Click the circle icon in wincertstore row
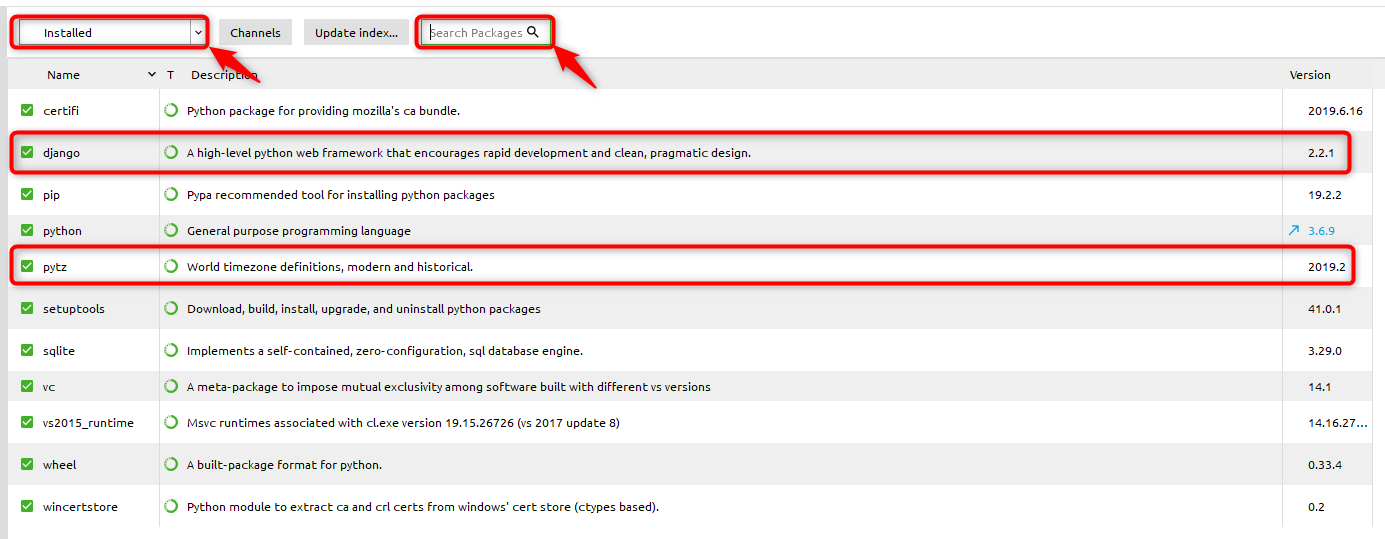The image size is (1385, 539). (171, 507)
